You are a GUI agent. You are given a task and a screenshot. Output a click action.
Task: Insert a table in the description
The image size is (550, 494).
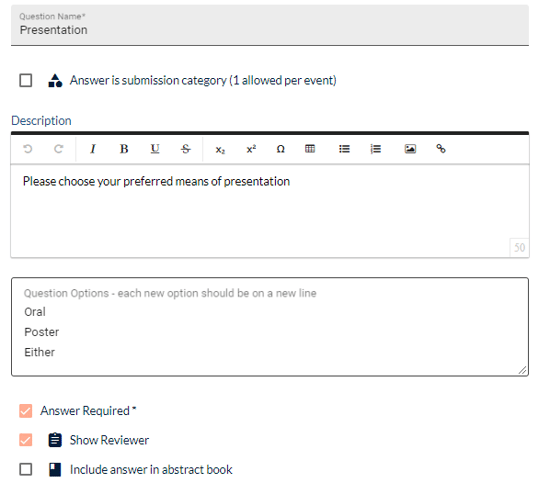coord(310,149)
